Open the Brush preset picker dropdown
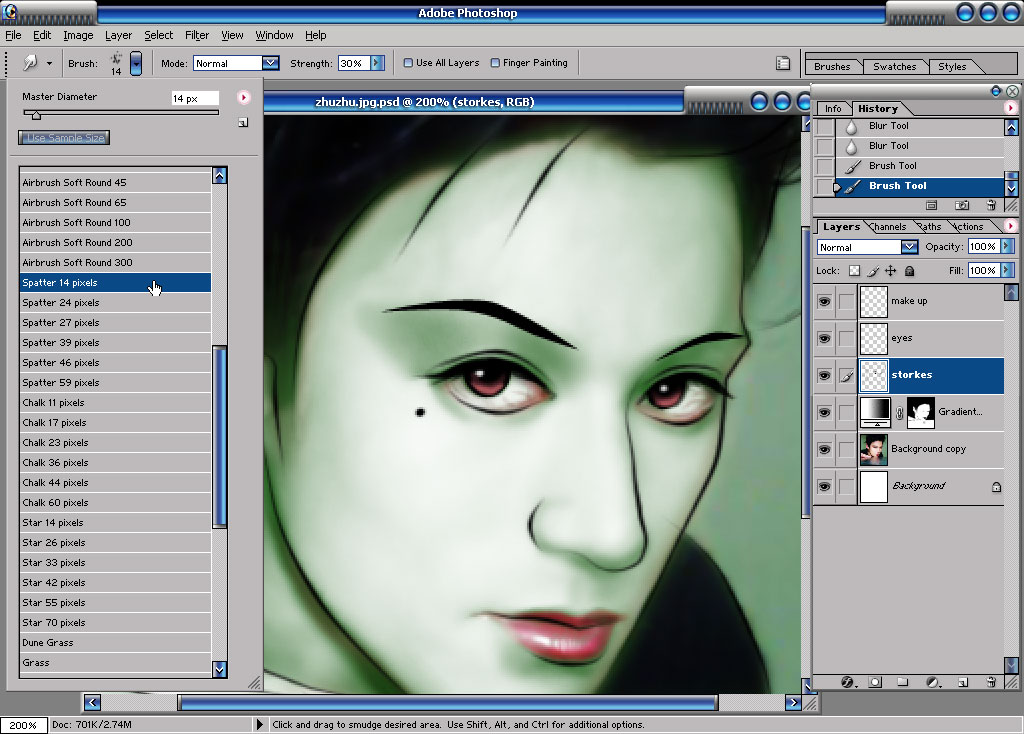This screenshot has width=1024, height=734. pos(136,63)
